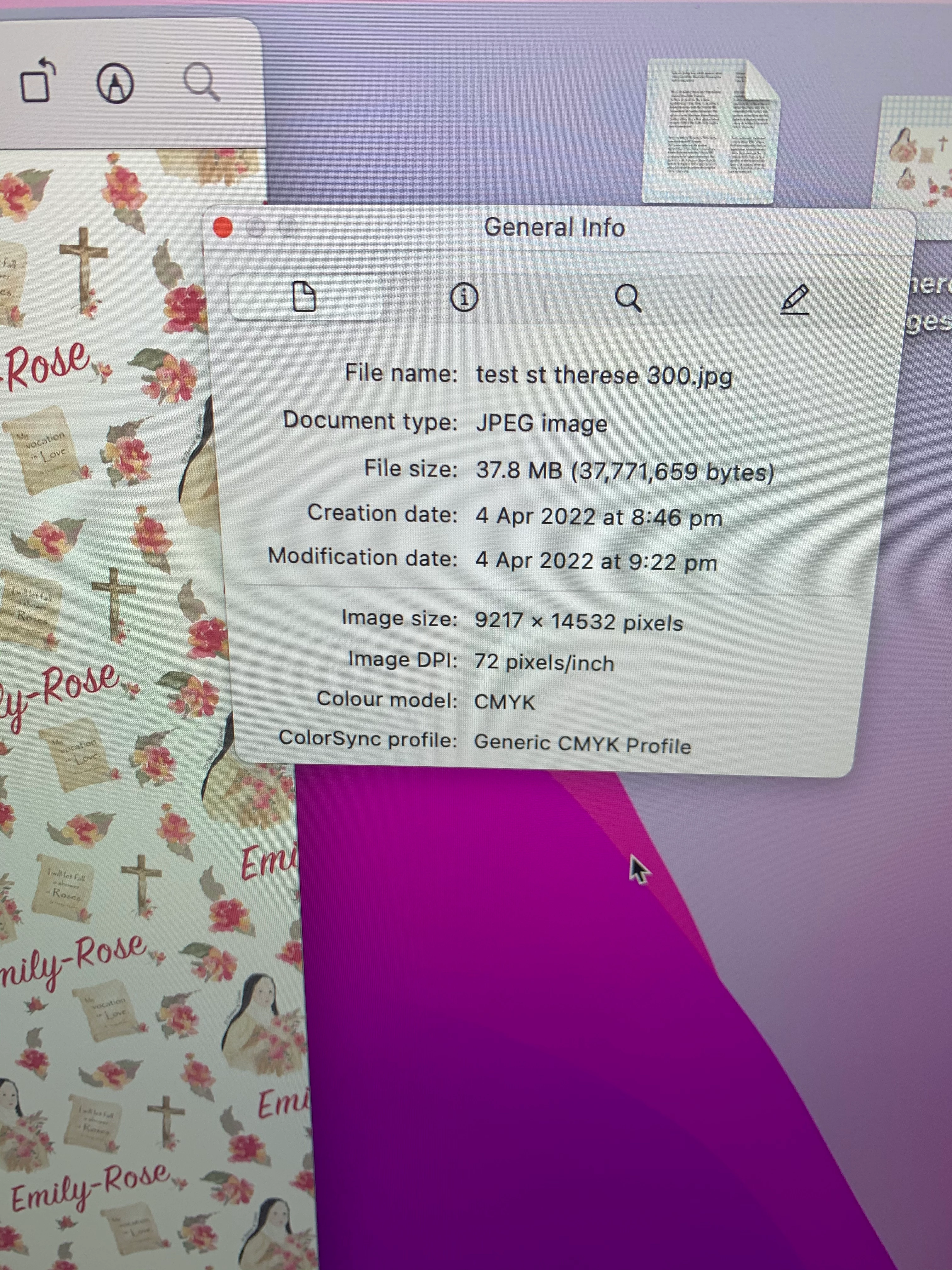
Task: Open the Annotations pencil tab in inspector
Action: [x=795, y=299]
